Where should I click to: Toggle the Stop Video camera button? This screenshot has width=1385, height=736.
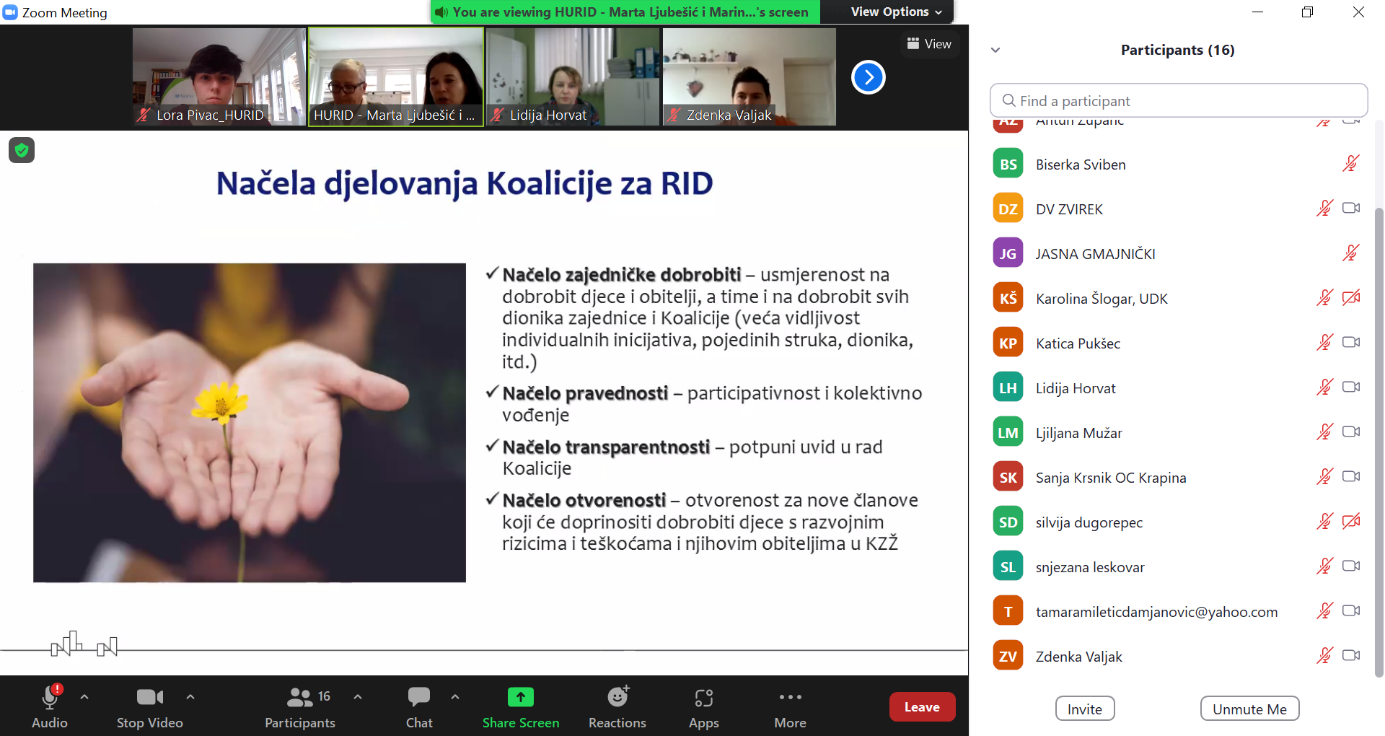tap(149, 698)
